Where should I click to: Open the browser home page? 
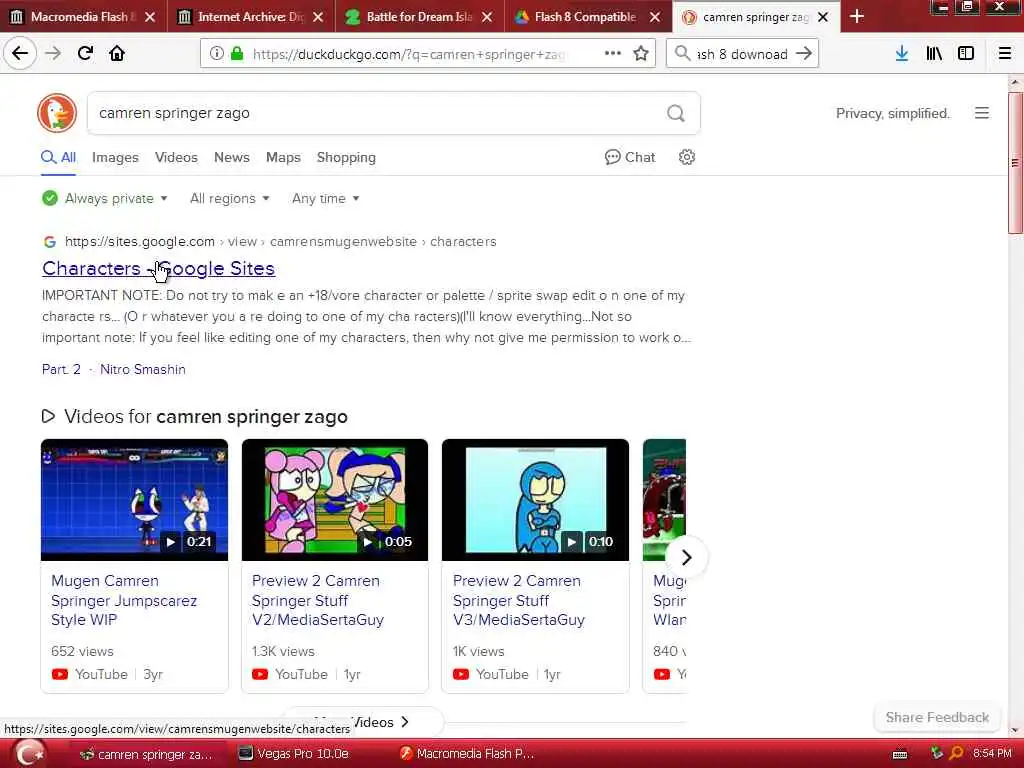pos(117,54)
